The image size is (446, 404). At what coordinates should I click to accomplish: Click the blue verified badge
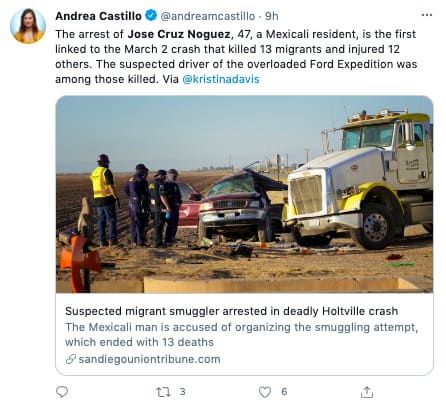151,15
